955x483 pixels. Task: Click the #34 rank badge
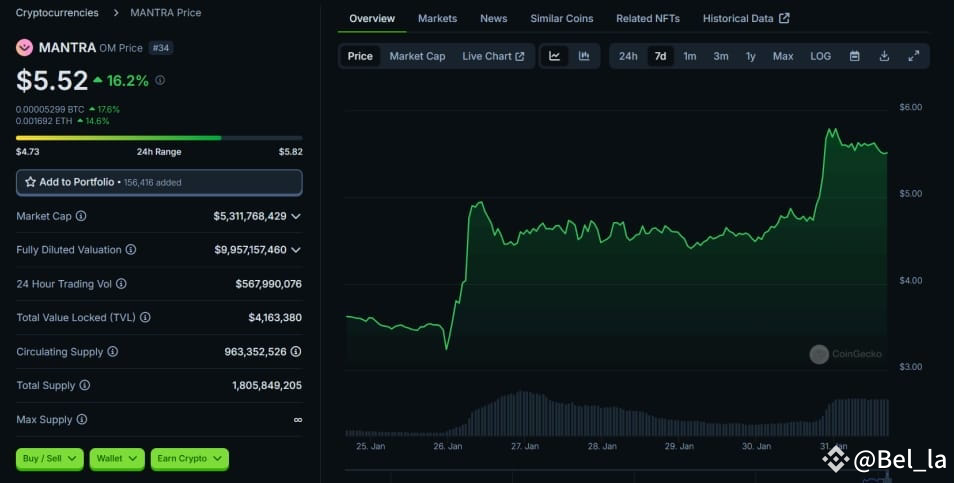tap(161, 48)
